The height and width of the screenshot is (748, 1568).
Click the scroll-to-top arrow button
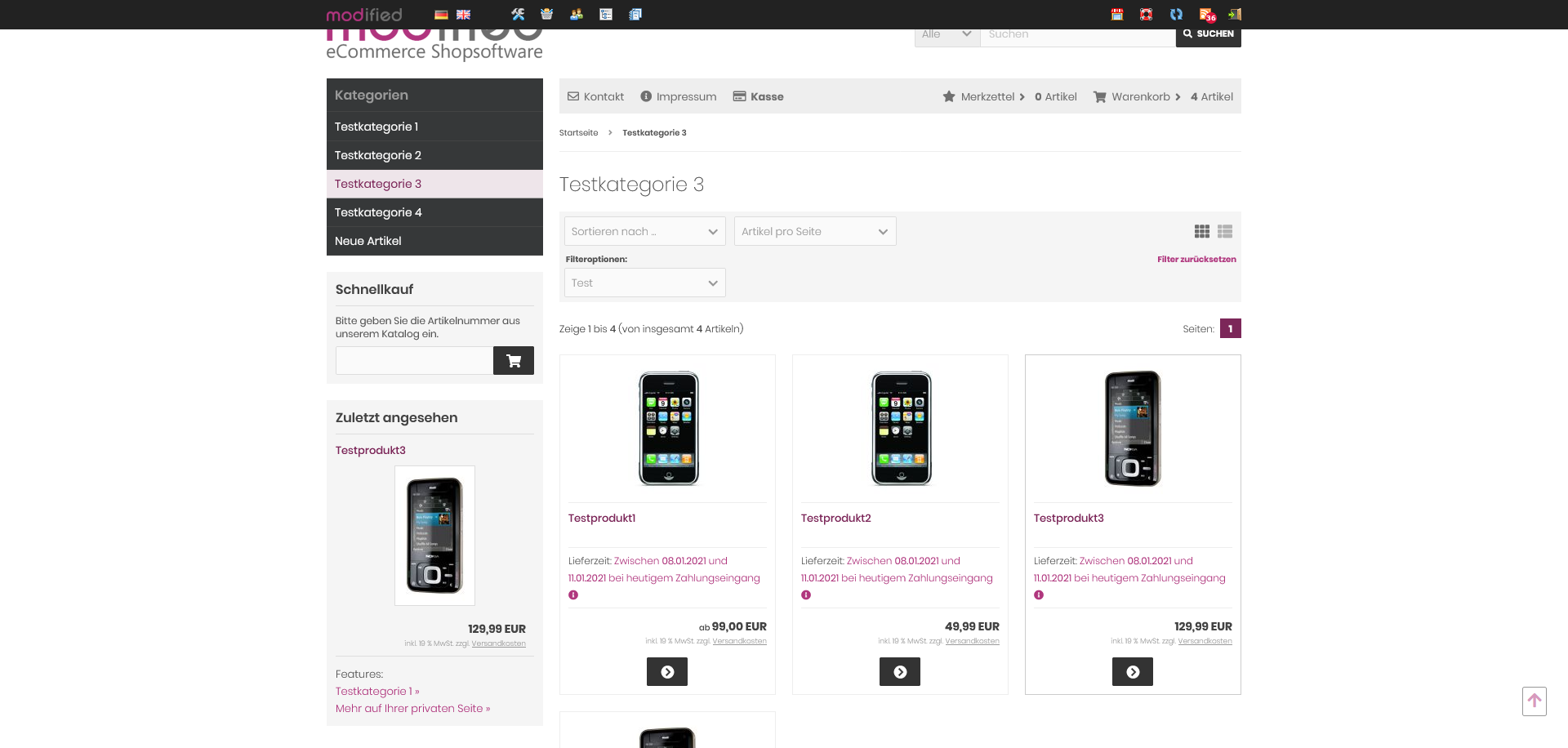pyautogui.click(x=1535, y=701)
